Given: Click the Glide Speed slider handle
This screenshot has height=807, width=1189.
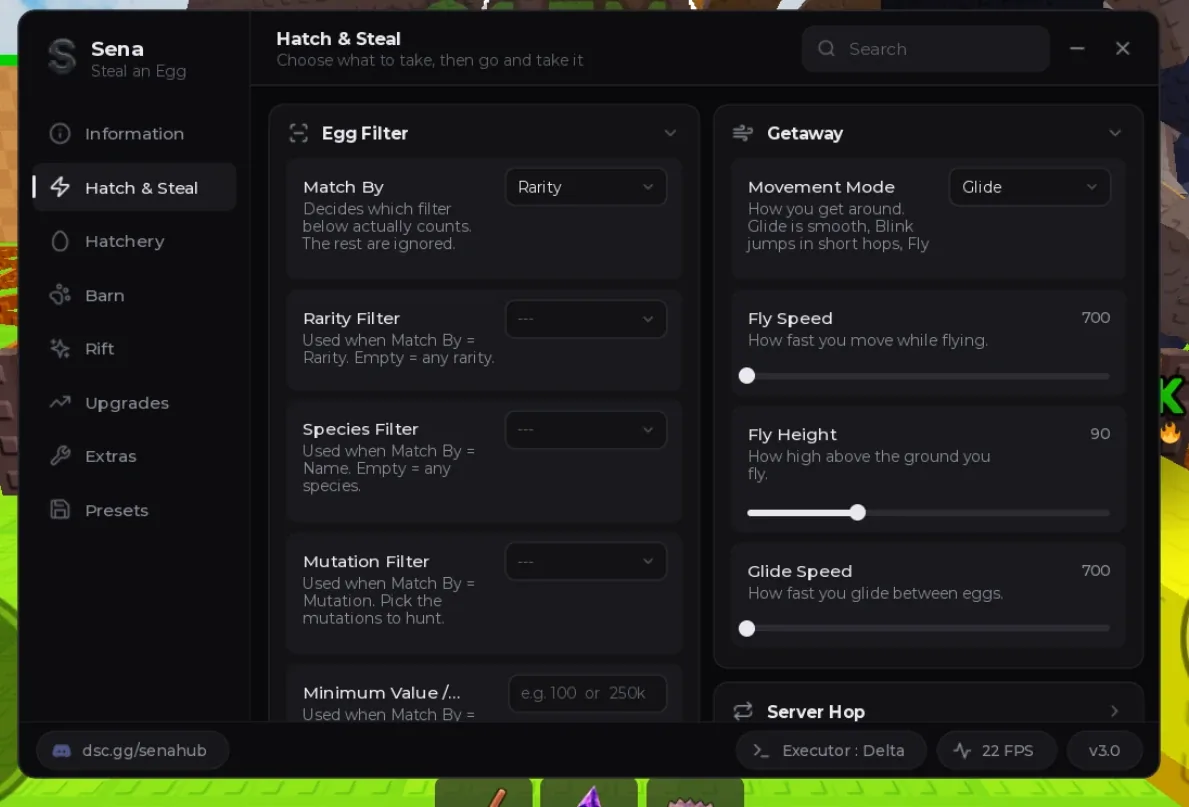Looking at the screenshot, I should click(x=747, y=629).
